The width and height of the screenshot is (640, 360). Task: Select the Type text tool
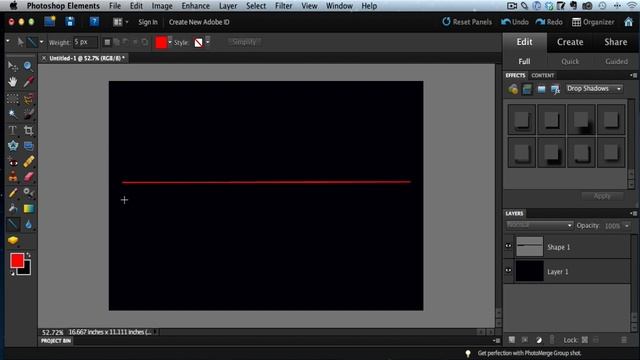(13, 130)
